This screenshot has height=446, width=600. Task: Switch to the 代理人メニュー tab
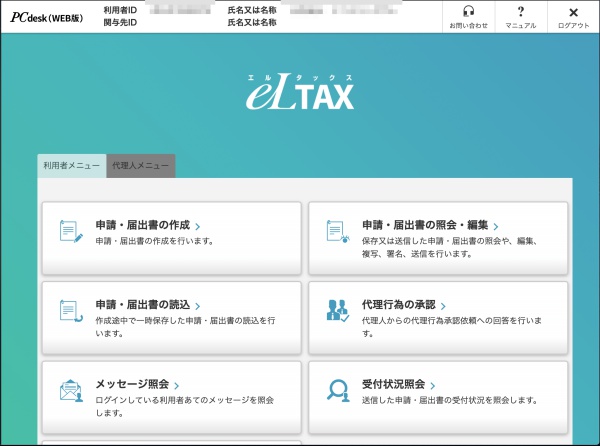141,166
